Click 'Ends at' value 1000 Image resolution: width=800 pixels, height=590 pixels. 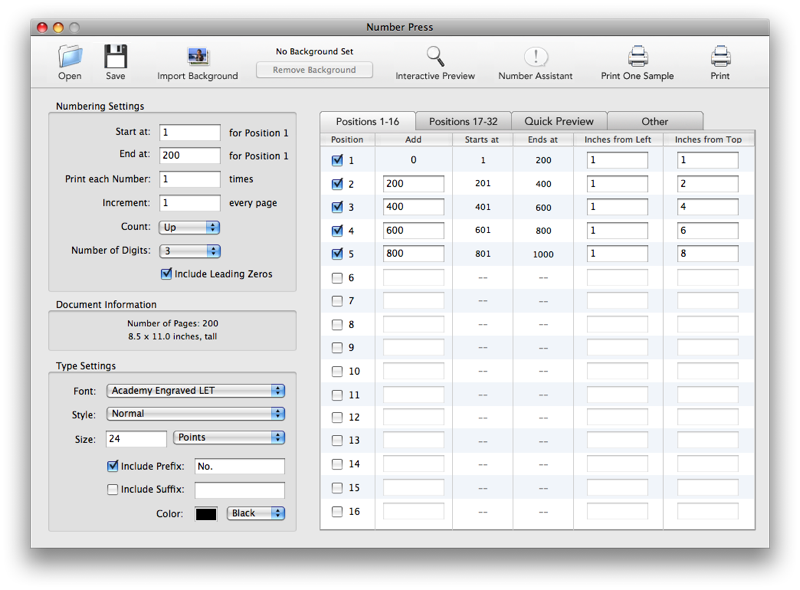click(x=543, y=254)
